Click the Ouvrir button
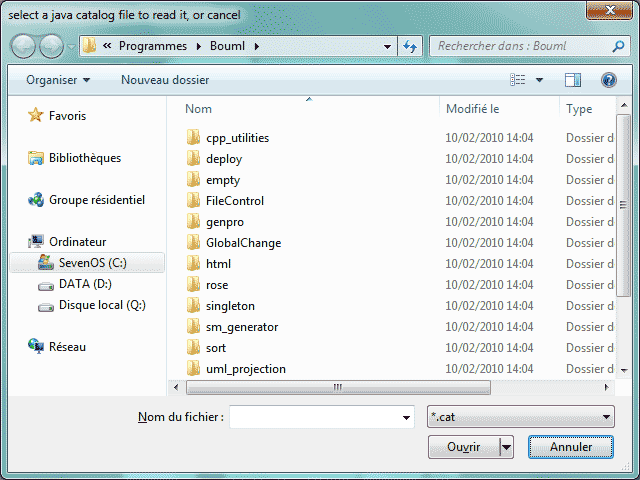This screenshot has height=480, width=640. (x=464, y=447)
